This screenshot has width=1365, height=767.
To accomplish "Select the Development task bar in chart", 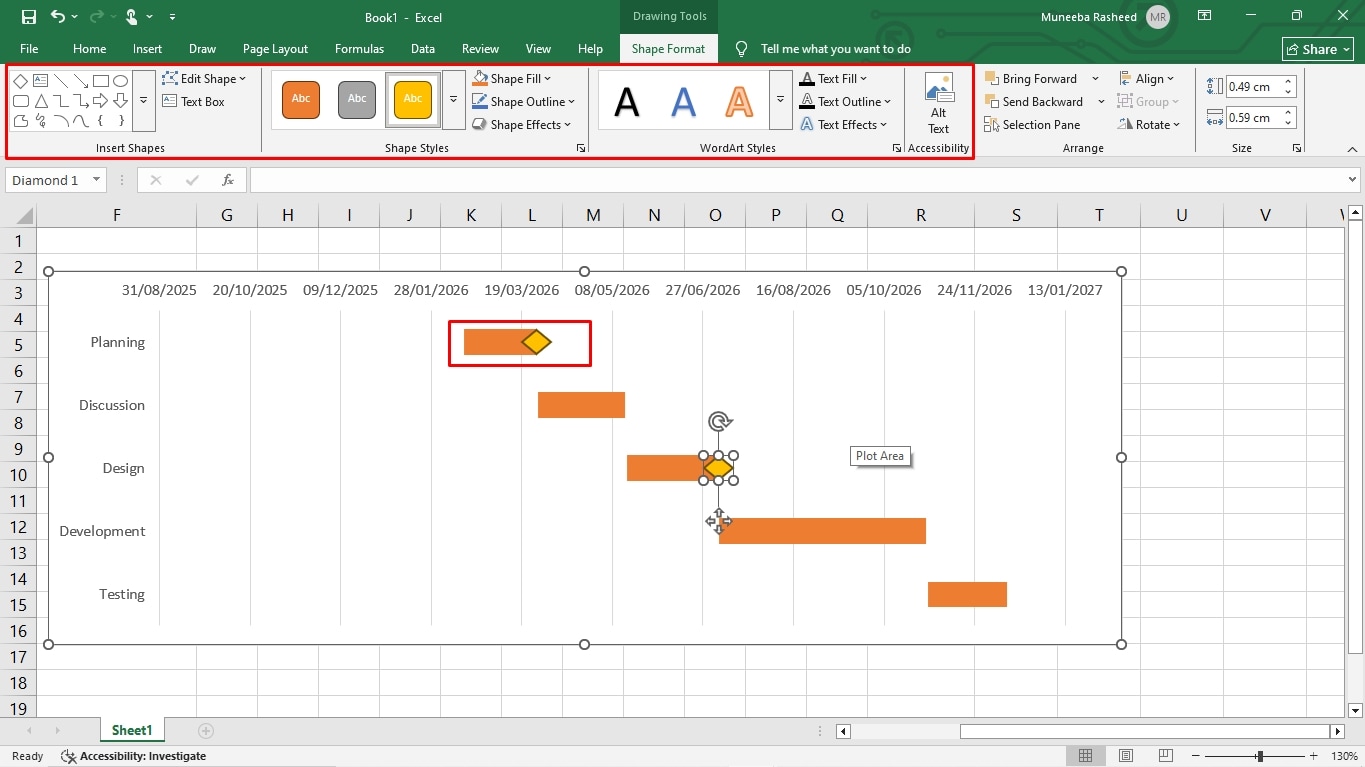I will tap(823, 531).
